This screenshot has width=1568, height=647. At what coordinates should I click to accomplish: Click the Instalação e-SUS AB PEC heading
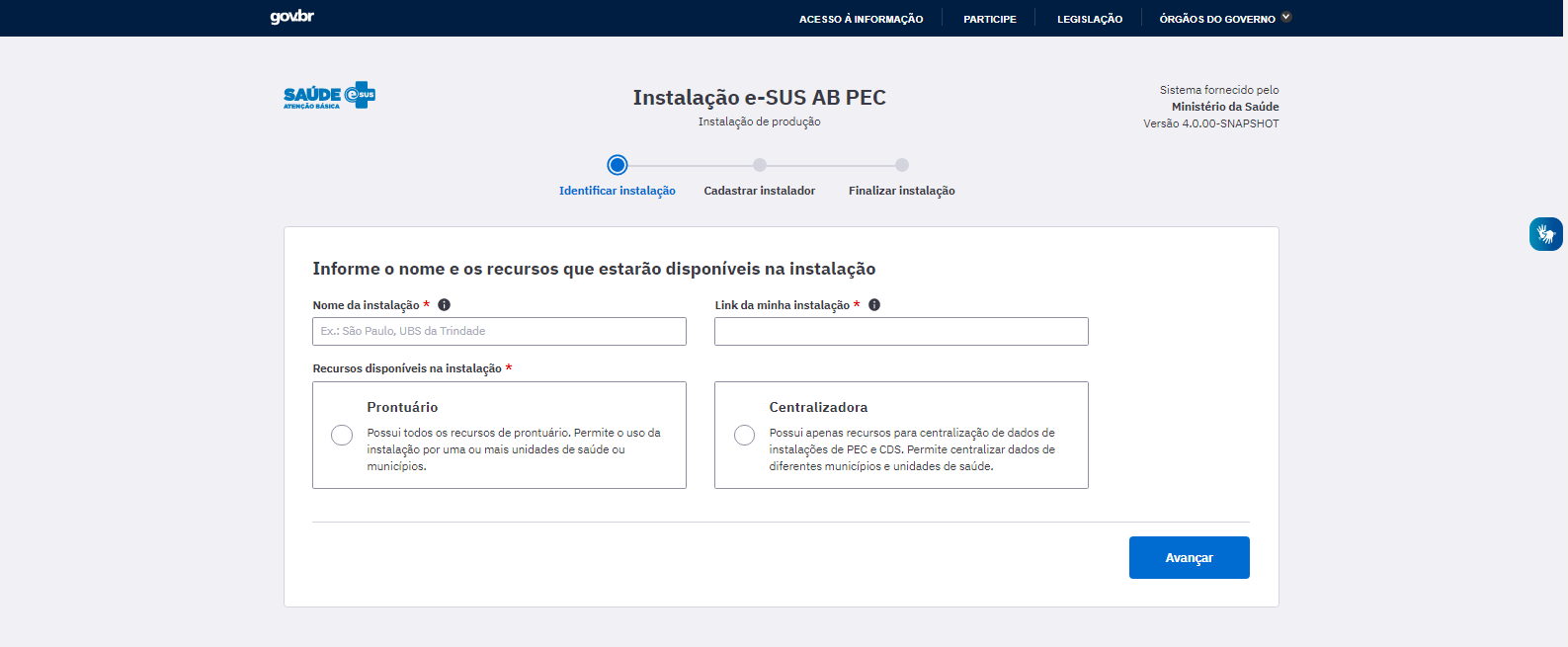(760, 97)
